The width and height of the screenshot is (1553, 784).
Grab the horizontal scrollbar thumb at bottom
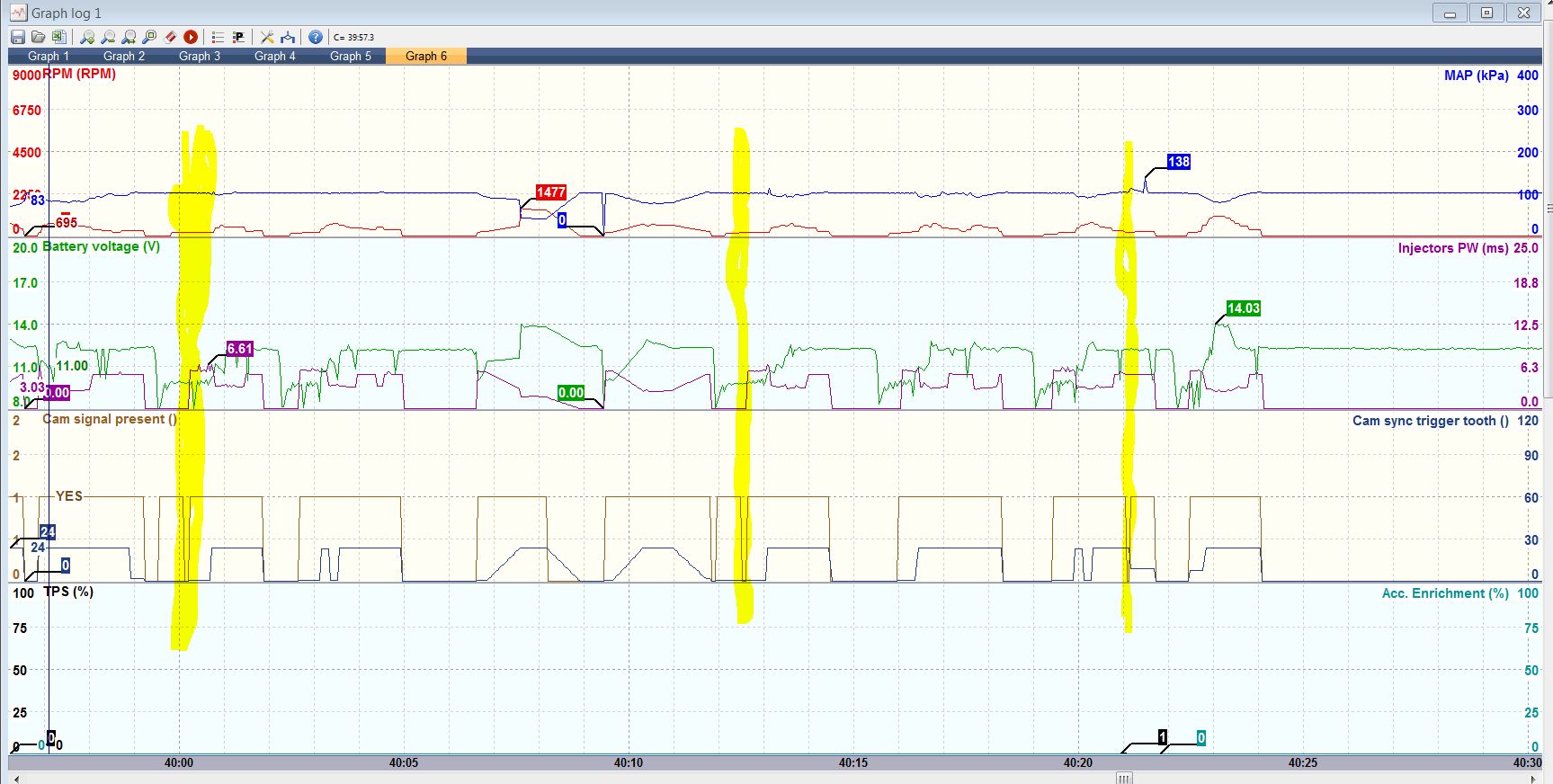click(1123, 779)
